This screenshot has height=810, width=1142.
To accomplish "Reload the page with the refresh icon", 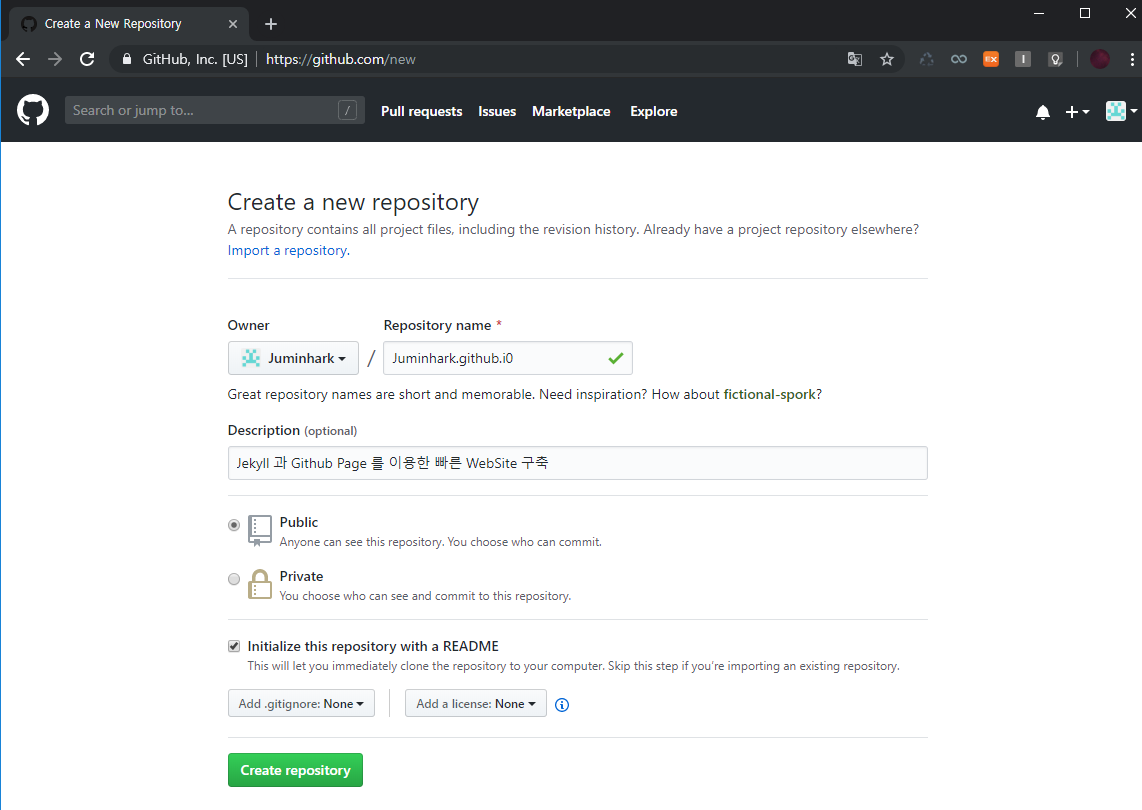I will tap(87, 59).
